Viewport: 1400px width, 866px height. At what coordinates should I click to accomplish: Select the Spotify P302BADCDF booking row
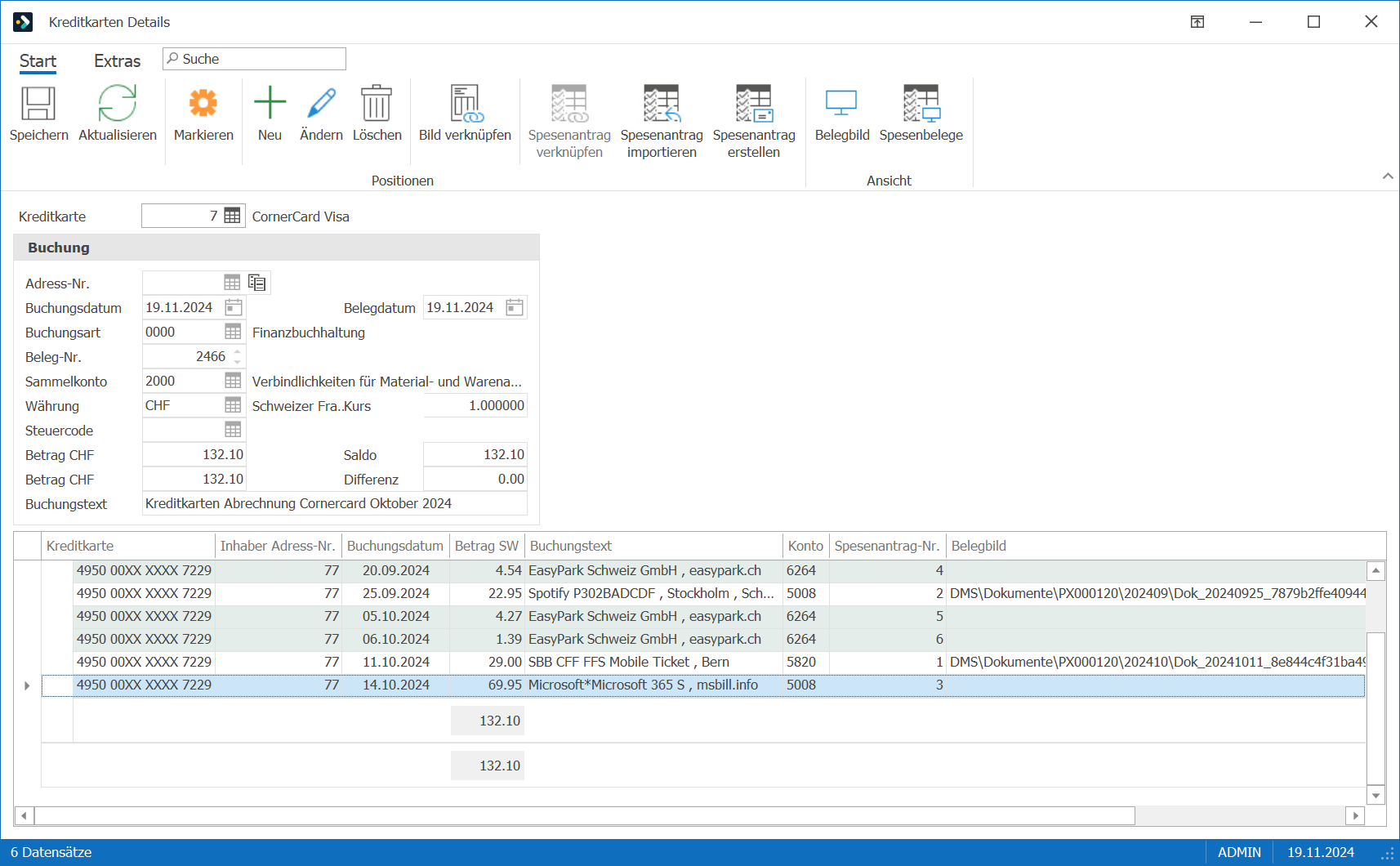703,593
